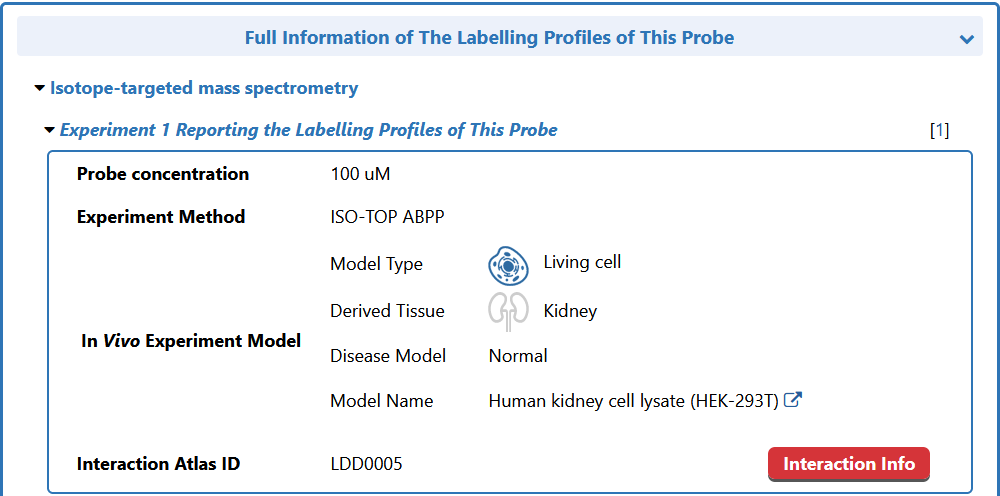Click Experiment 1 Reporting the Labelling Profiles title
1000x496 pixels.
(308, 130)
